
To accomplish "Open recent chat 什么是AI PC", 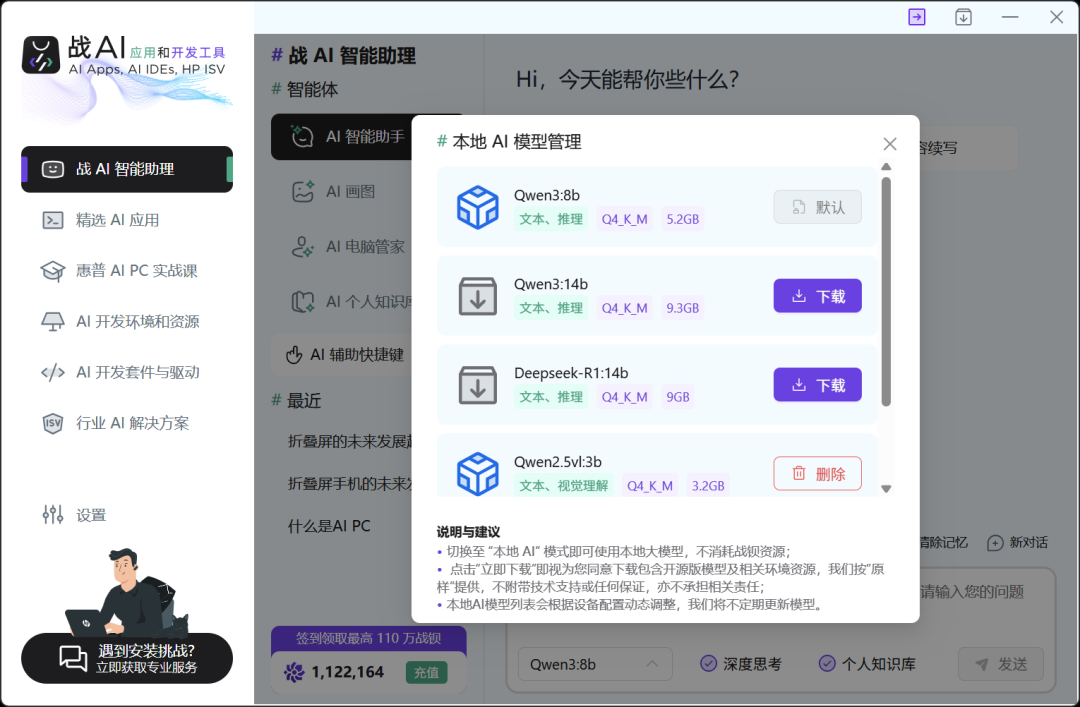I will point(329,526).
